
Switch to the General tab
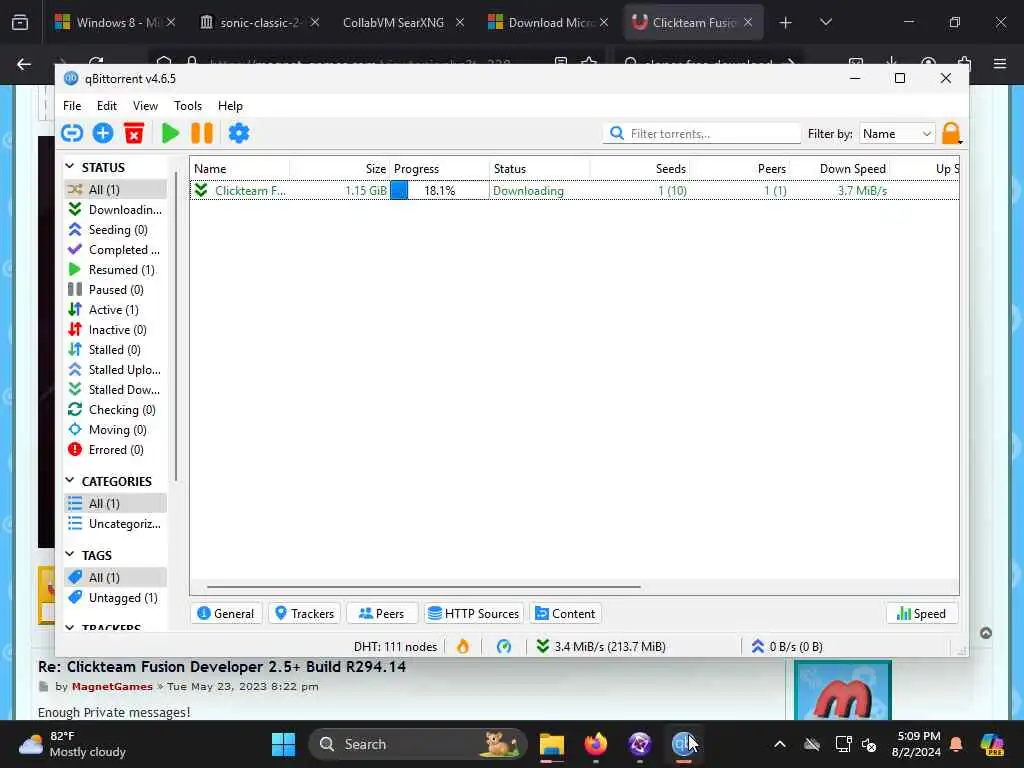(226, 614)
